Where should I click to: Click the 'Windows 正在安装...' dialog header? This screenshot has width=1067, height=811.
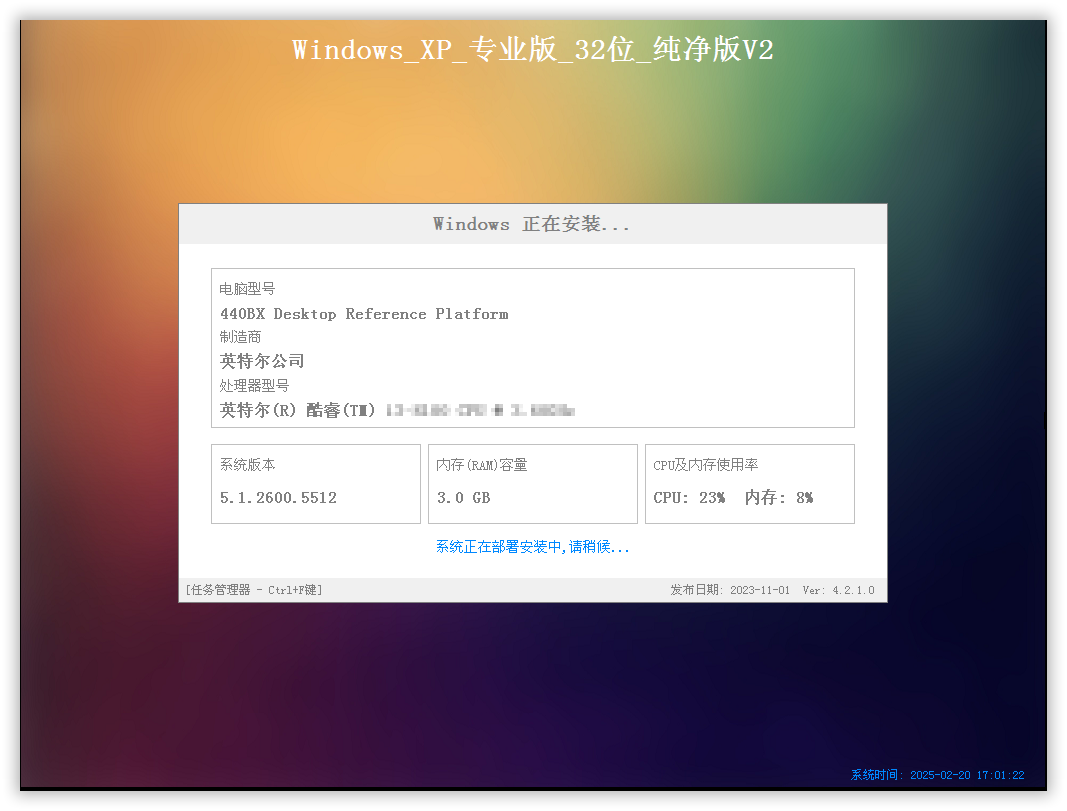pos(532,224)
